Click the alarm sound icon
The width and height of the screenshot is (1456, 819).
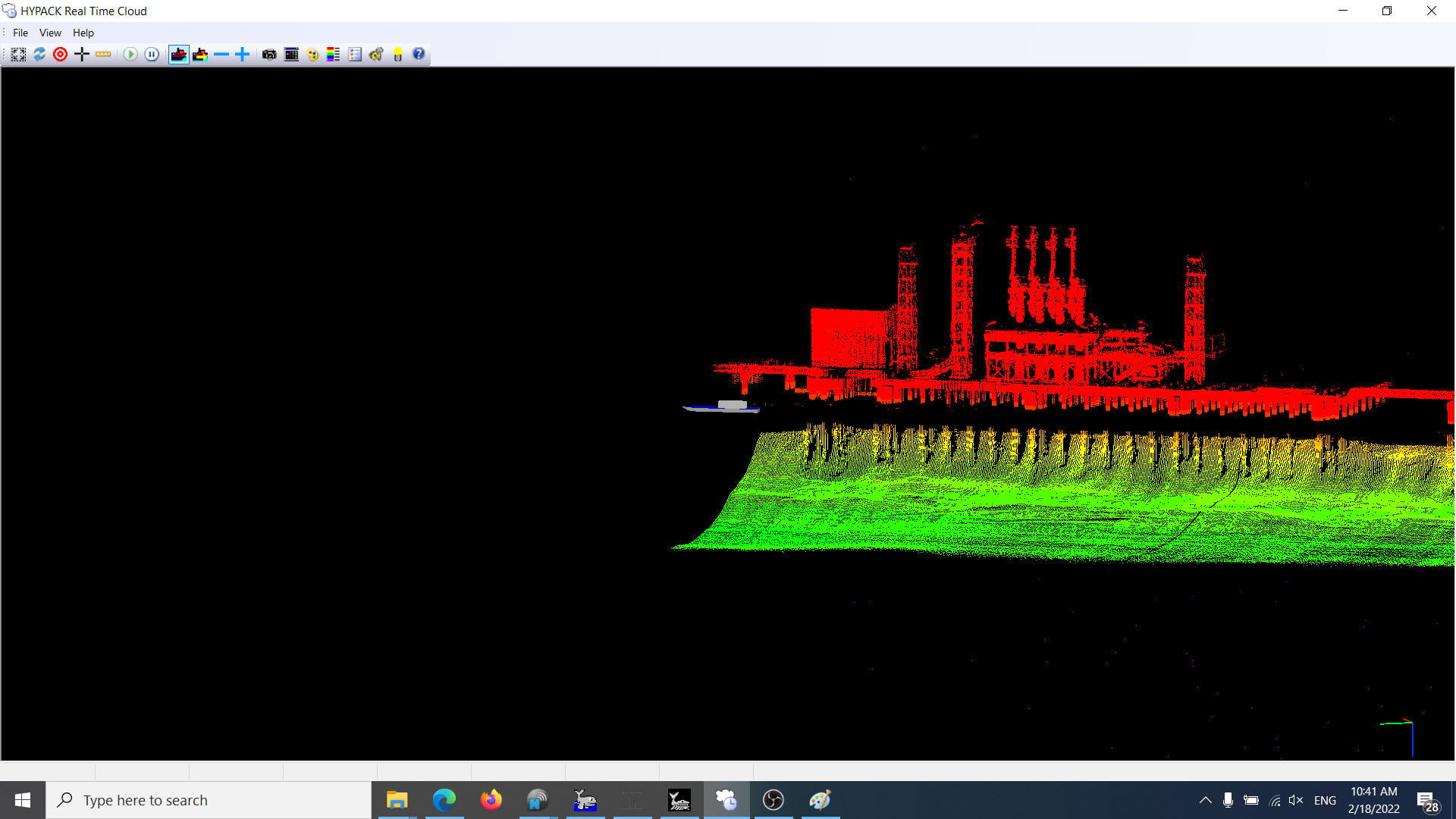click(376, 54)
